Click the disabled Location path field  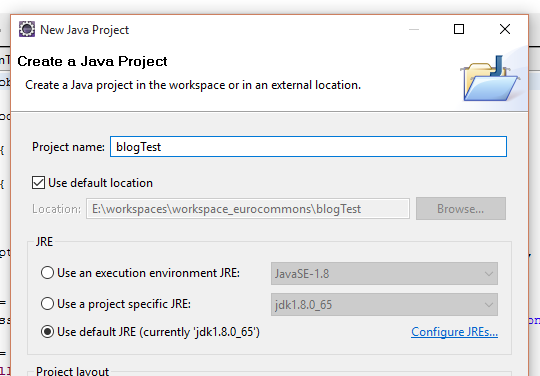[248, 209]
